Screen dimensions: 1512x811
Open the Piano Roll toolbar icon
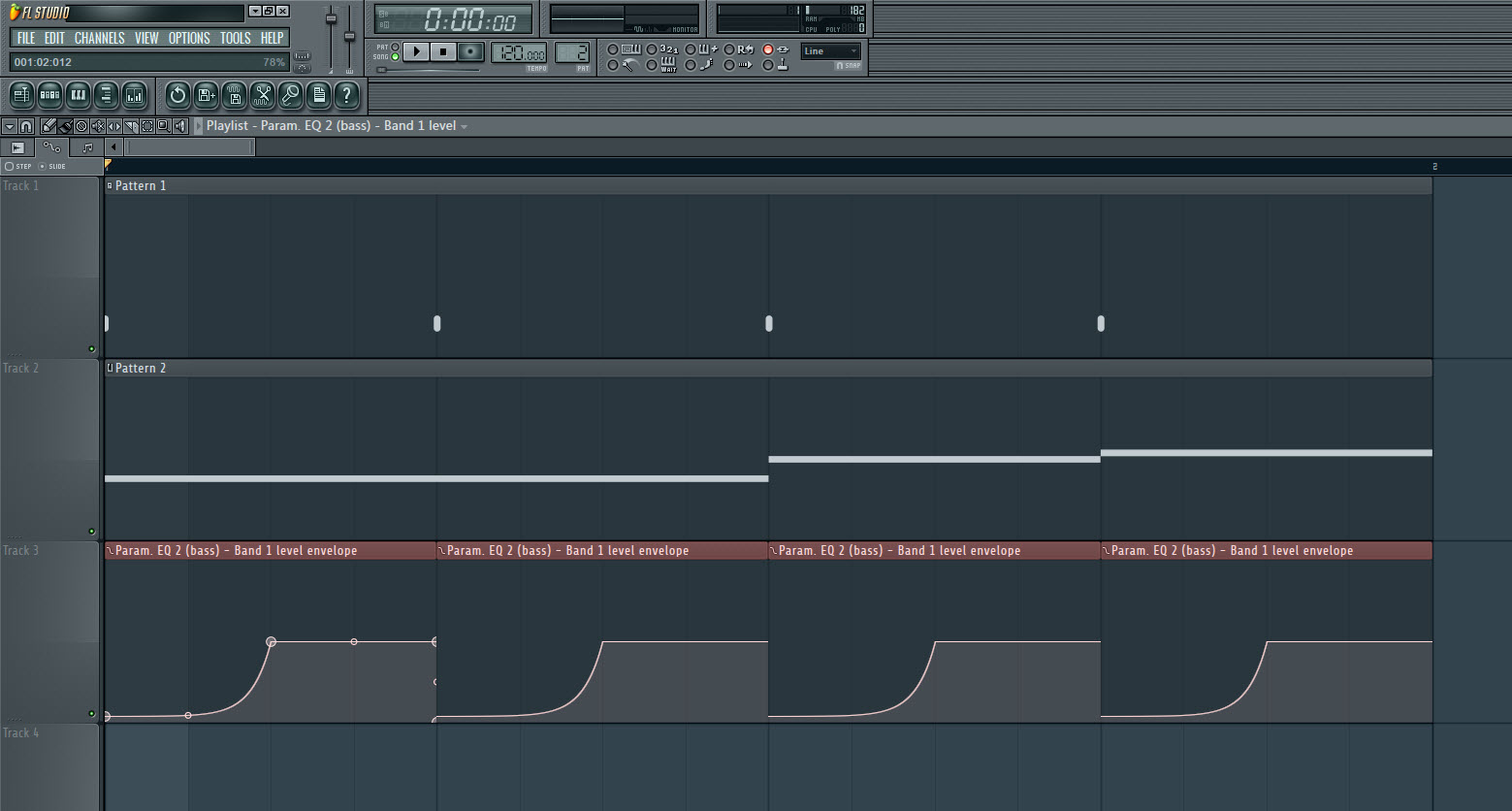pos(79,95)
